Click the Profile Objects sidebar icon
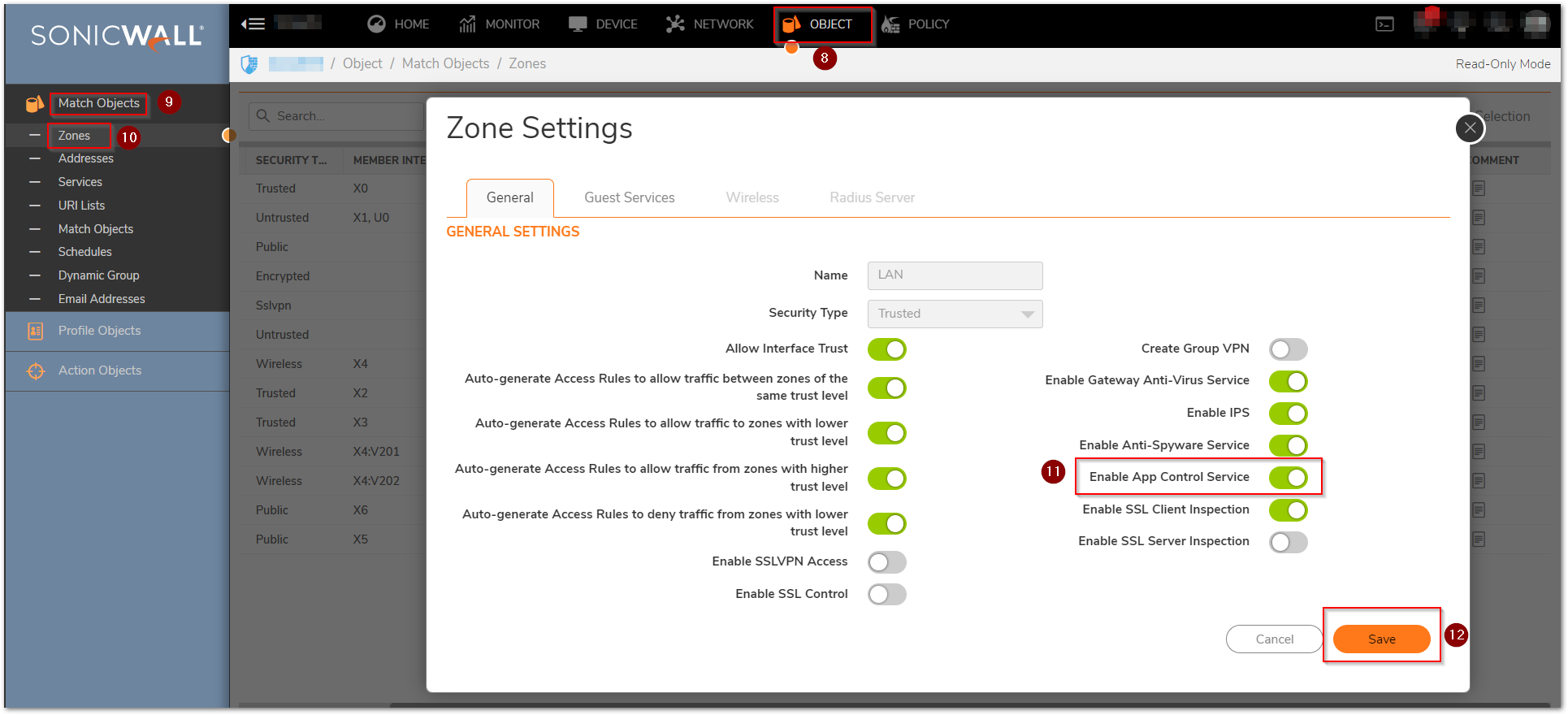 [x=36, y=331]
